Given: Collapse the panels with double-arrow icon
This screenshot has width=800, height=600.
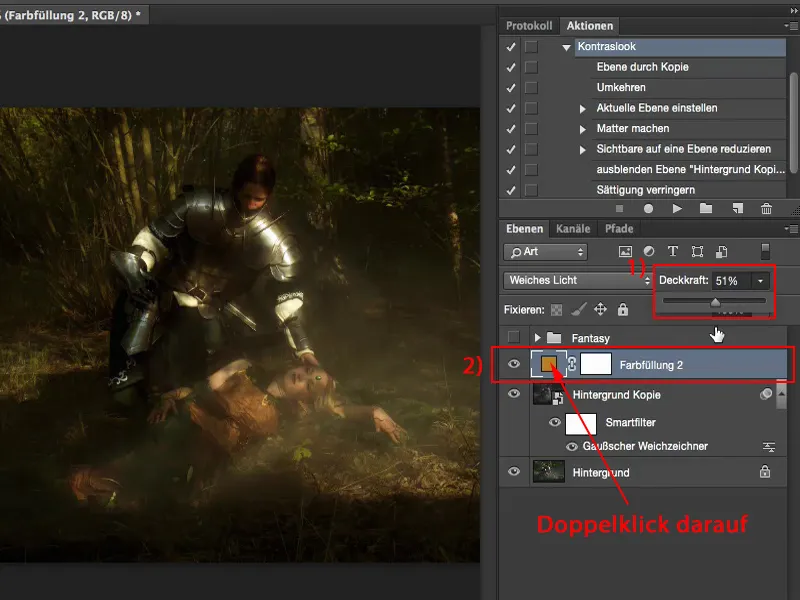Looking at the screenshot, I should (x=793, y=11).
